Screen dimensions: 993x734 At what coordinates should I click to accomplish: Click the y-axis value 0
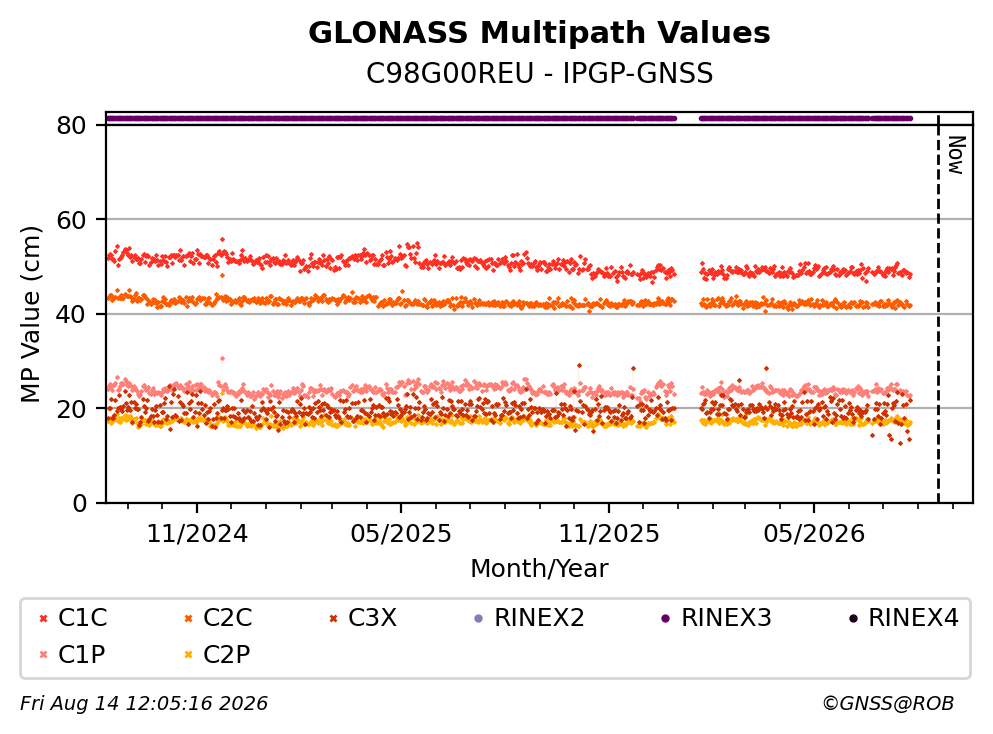80,503
